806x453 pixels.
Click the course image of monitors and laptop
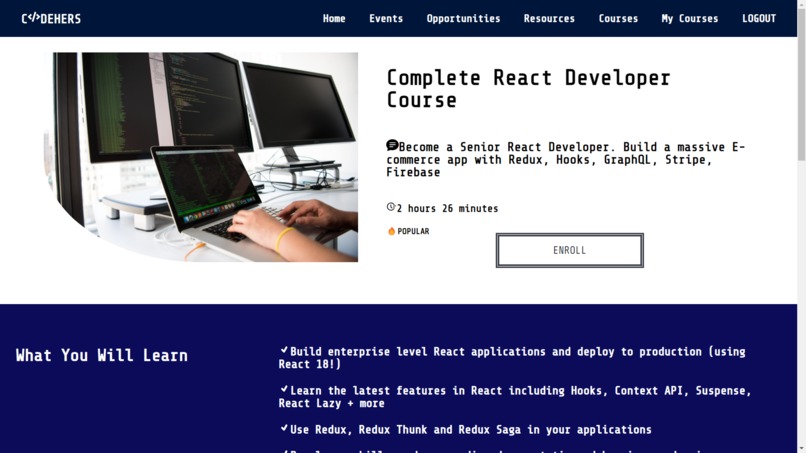[201, 157]
